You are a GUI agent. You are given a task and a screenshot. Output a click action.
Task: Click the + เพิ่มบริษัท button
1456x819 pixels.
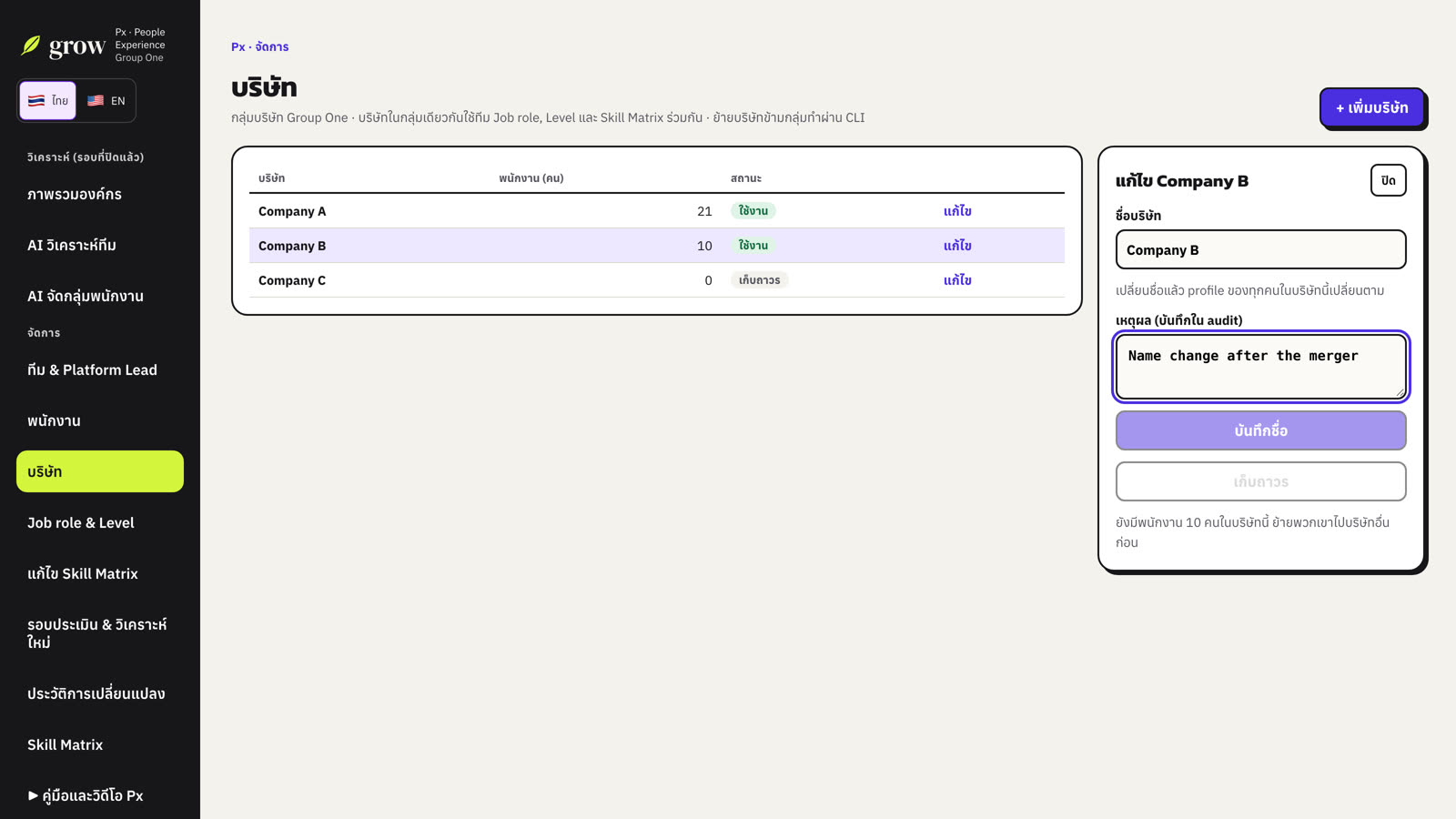point(1371,107)
